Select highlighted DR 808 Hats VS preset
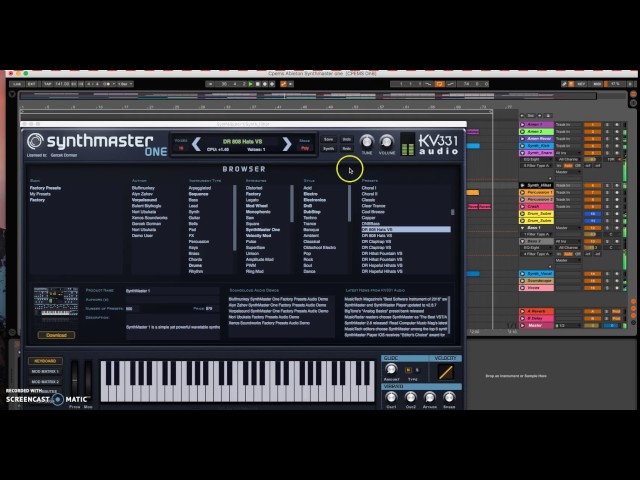640x480 pixels. 406,230
